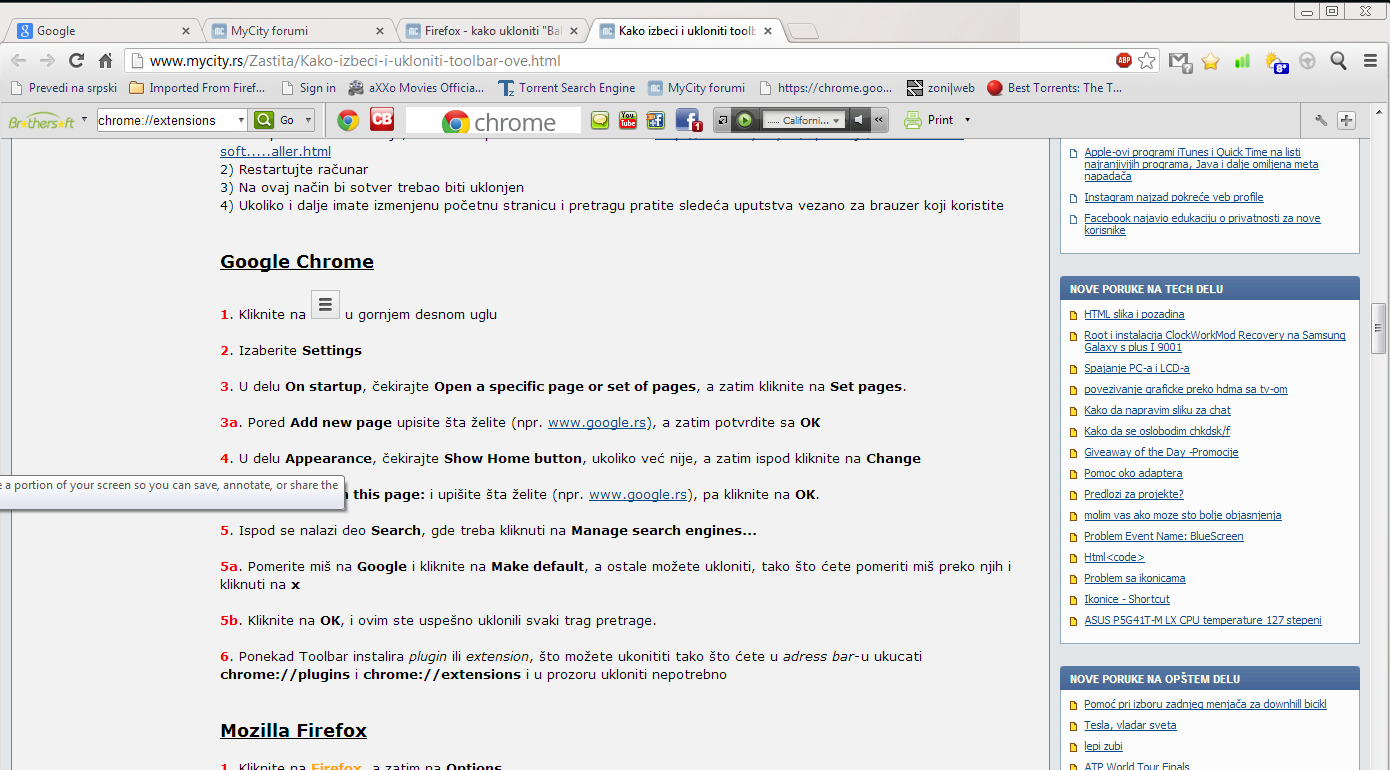Viewport: 1390px width, 770px height.
Task: Mute the toolbar radio speaker
Action: [859, 120]
